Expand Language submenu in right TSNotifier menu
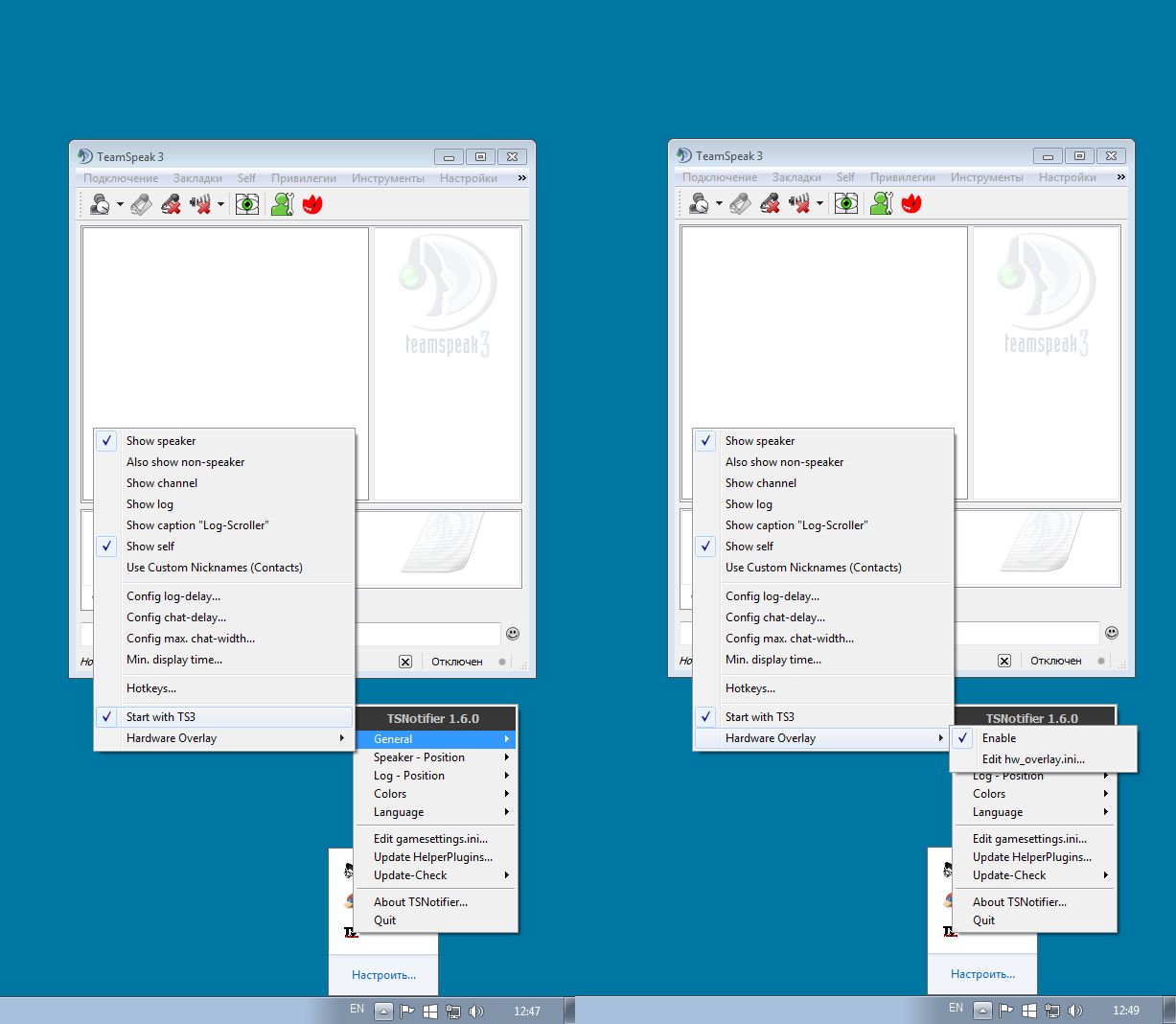The height and width of the screenshot is (1024, 1176). [x=1035, y=812]
